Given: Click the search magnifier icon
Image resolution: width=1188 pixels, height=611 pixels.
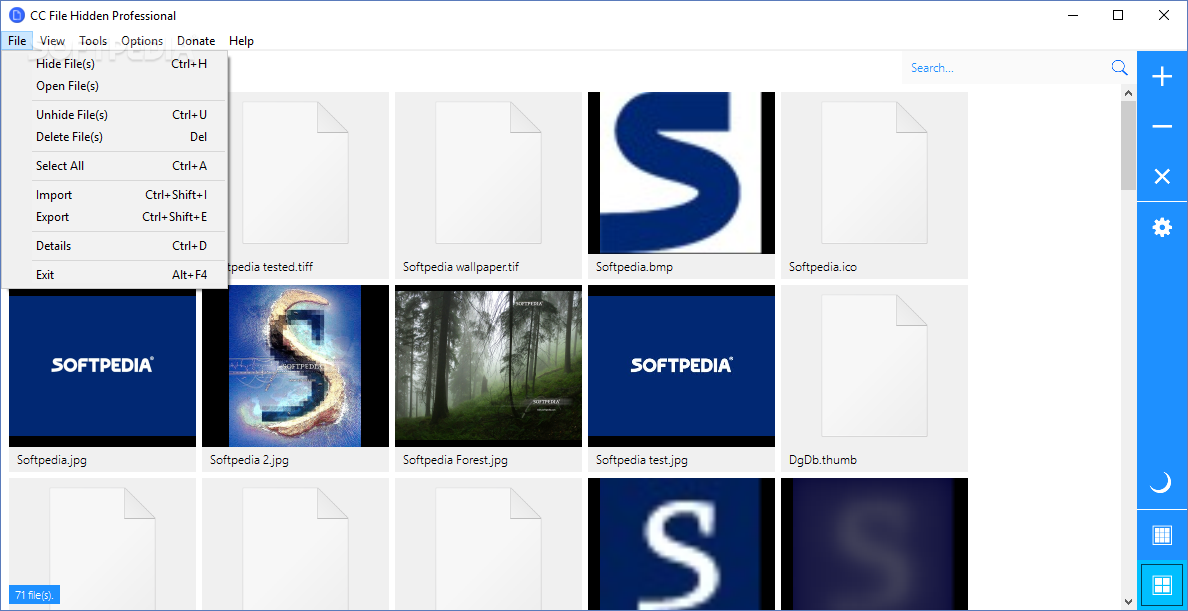Looking at the screenshot, I should (1119, 67).
